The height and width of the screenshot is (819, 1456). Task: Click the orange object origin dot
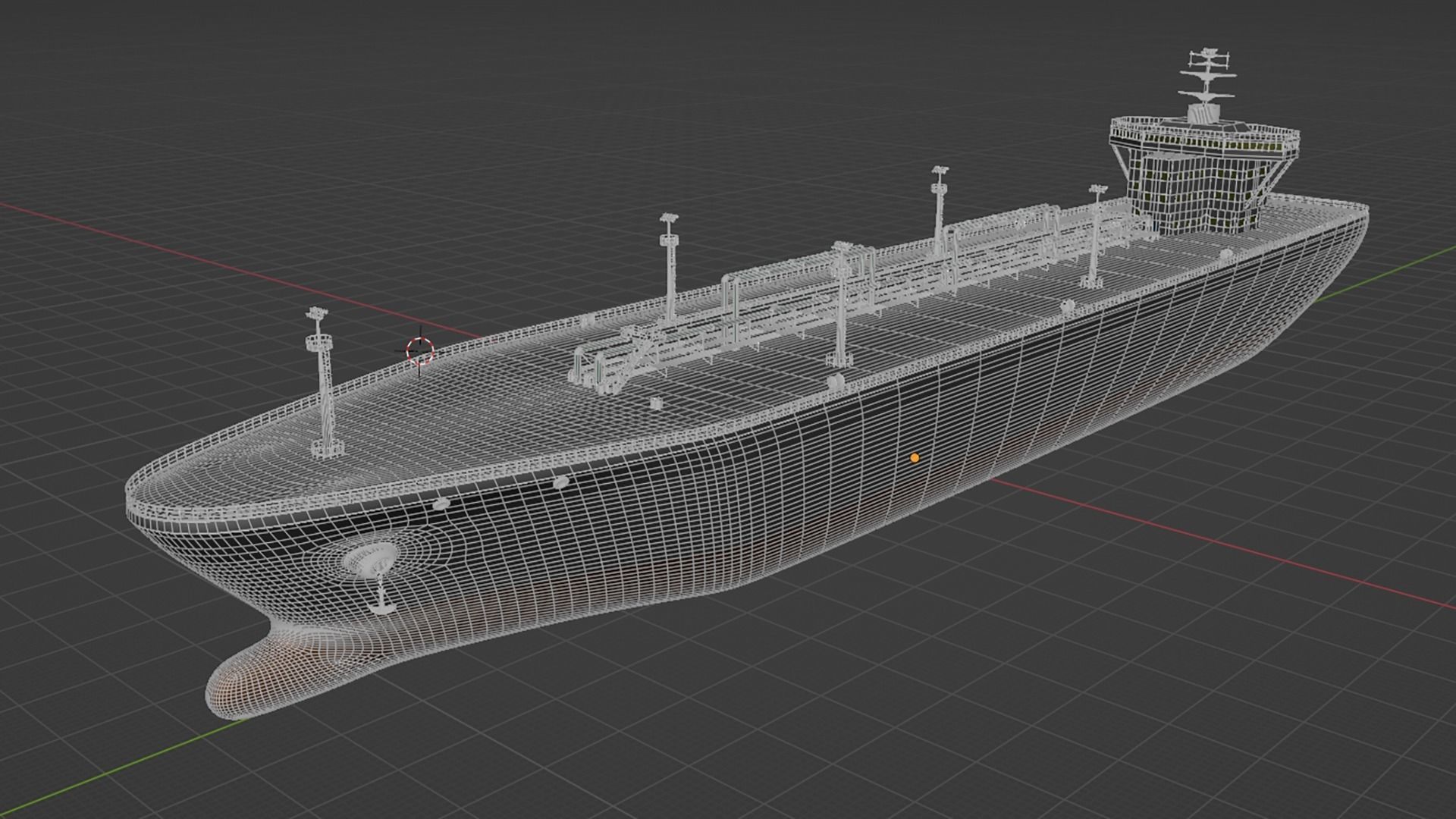pos(915,458)
